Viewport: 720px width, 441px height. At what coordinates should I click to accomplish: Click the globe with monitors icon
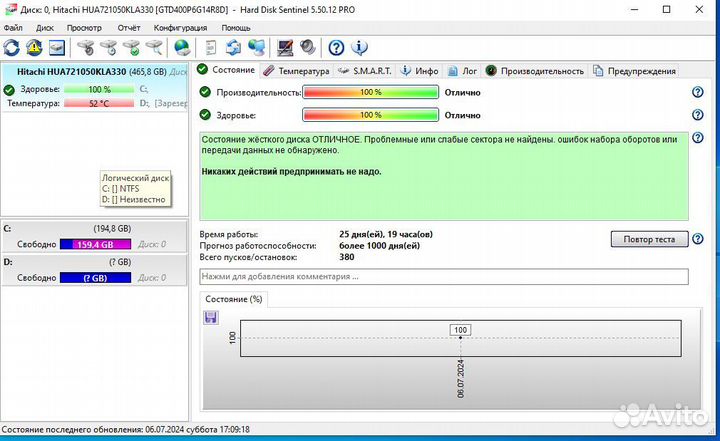pyautogui.click(x=256, y=47)
